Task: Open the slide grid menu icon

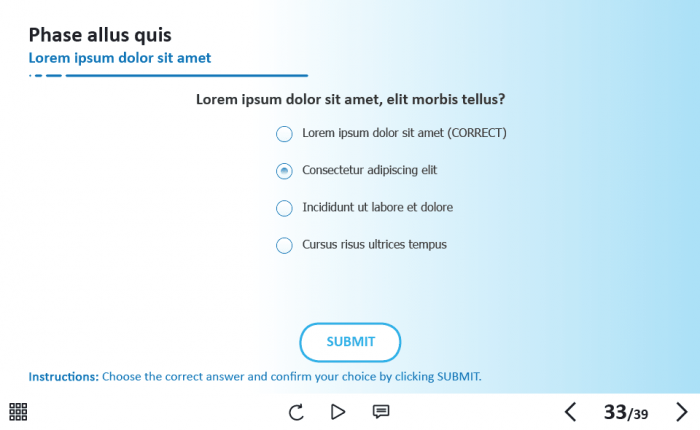Action: click(x=18, y=411)
